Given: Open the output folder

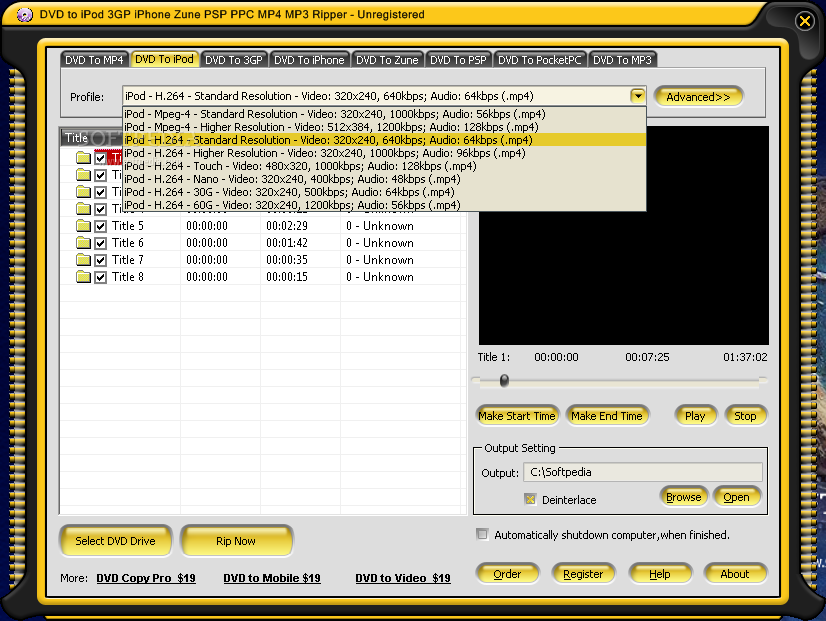Looking at the screenshot, I should coord(736,497).
